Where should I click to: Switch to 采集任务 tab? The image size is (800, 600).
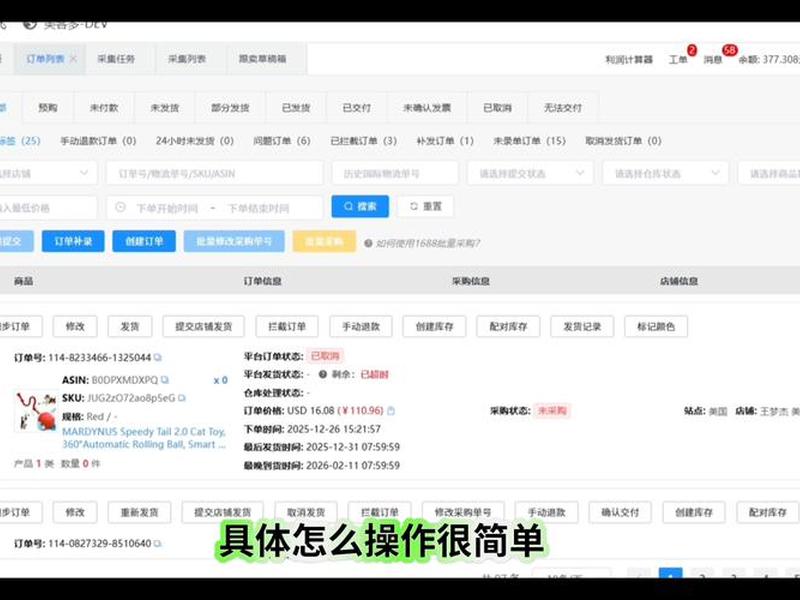pos(116,59)
